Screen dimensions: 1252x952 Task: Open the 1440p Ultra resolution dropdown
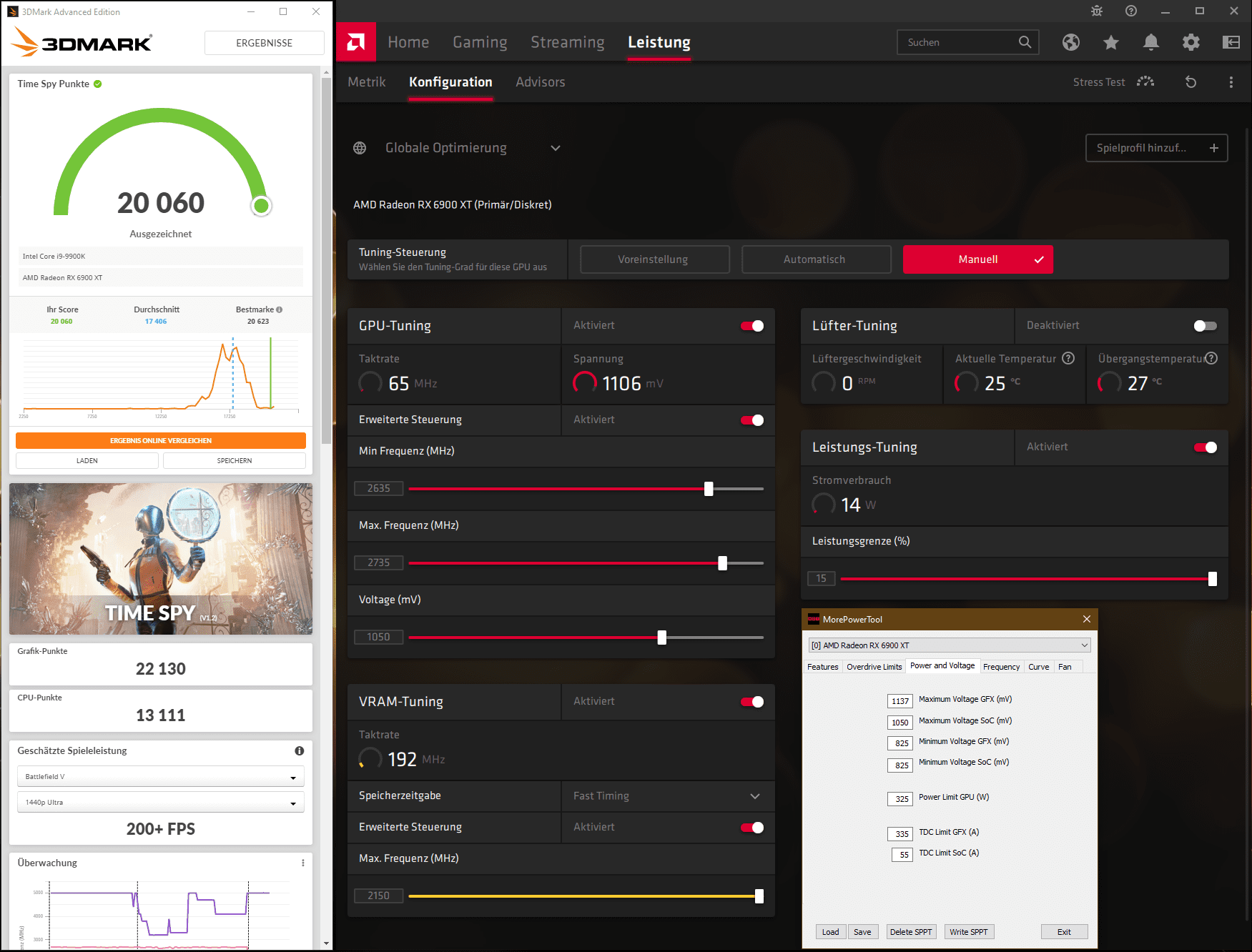tap(161, 803)
